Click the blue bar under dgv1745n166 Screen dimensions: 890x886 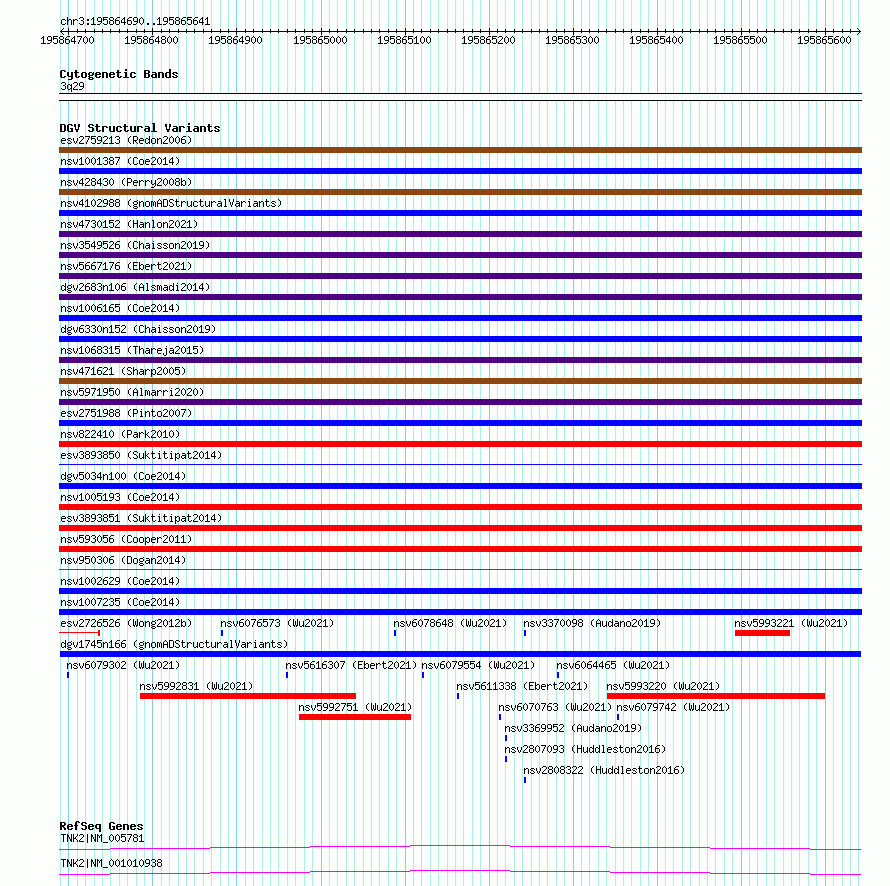460,654
